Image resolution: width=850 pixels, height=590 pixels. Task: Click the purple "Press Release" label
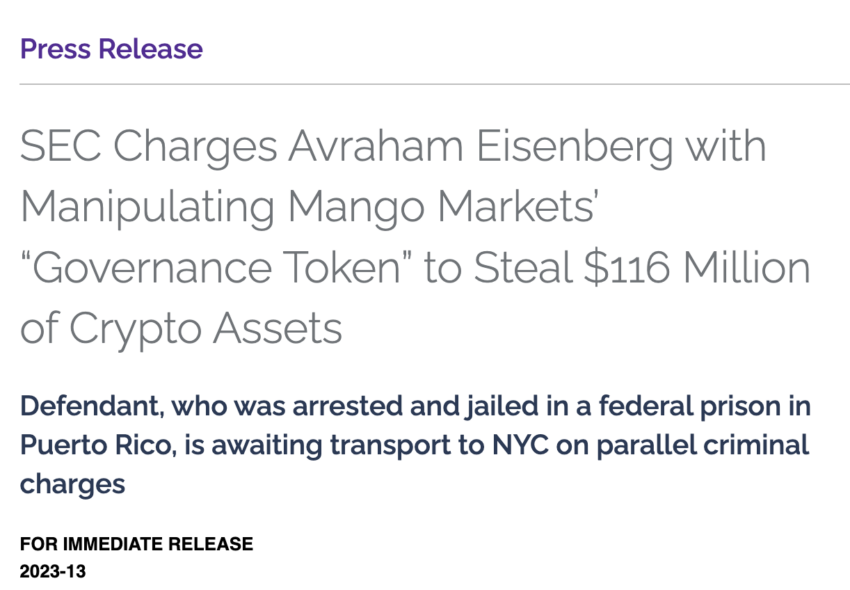[111, 49]
